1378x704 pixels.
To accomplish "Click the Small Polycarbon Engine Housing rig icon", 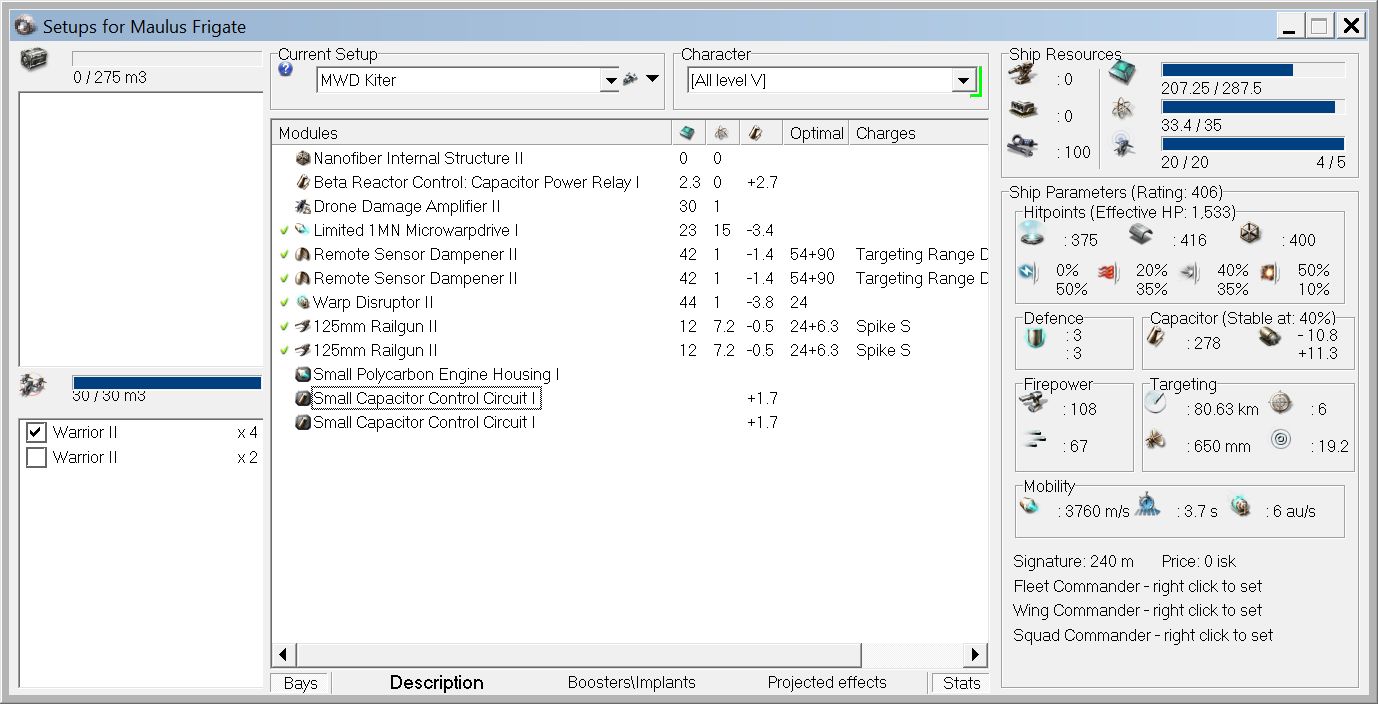I will coord(303,374).
